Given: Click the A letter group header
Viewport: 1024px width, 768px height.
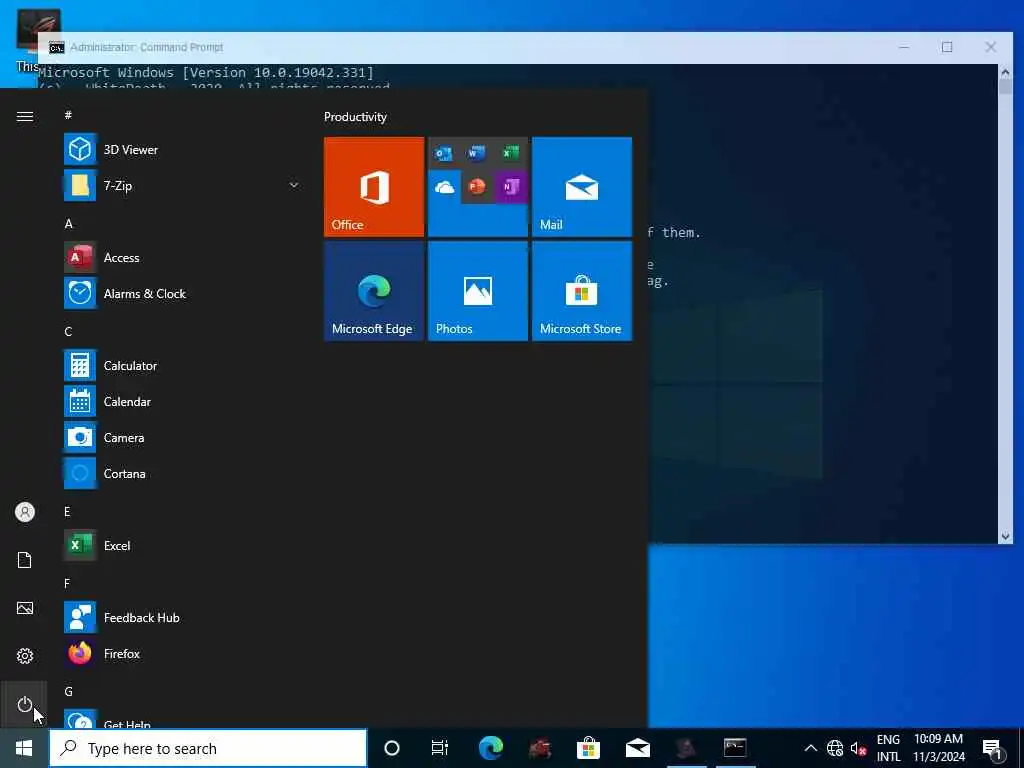Looking at the screenshot, I should tap(68, 223).
